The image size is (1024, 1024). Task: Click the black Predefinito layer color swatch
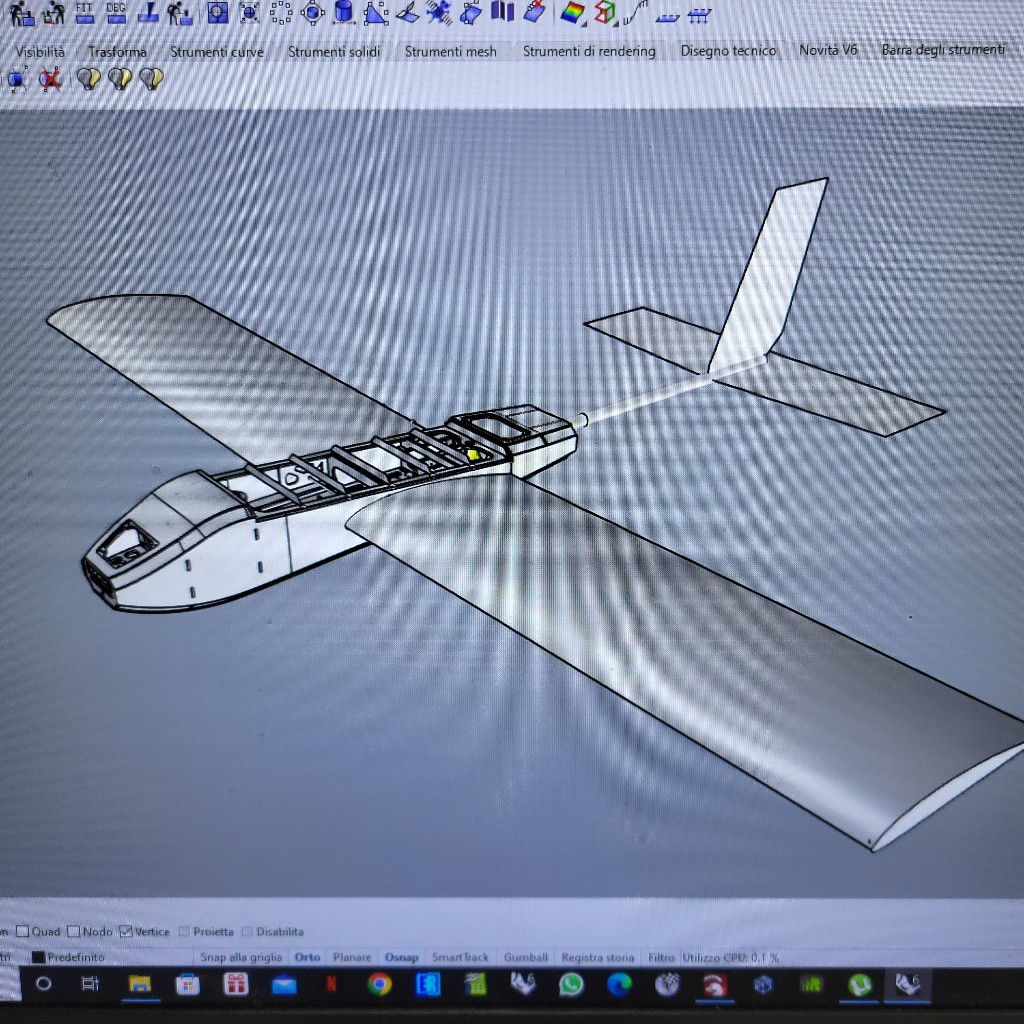[x=38, y=957]
